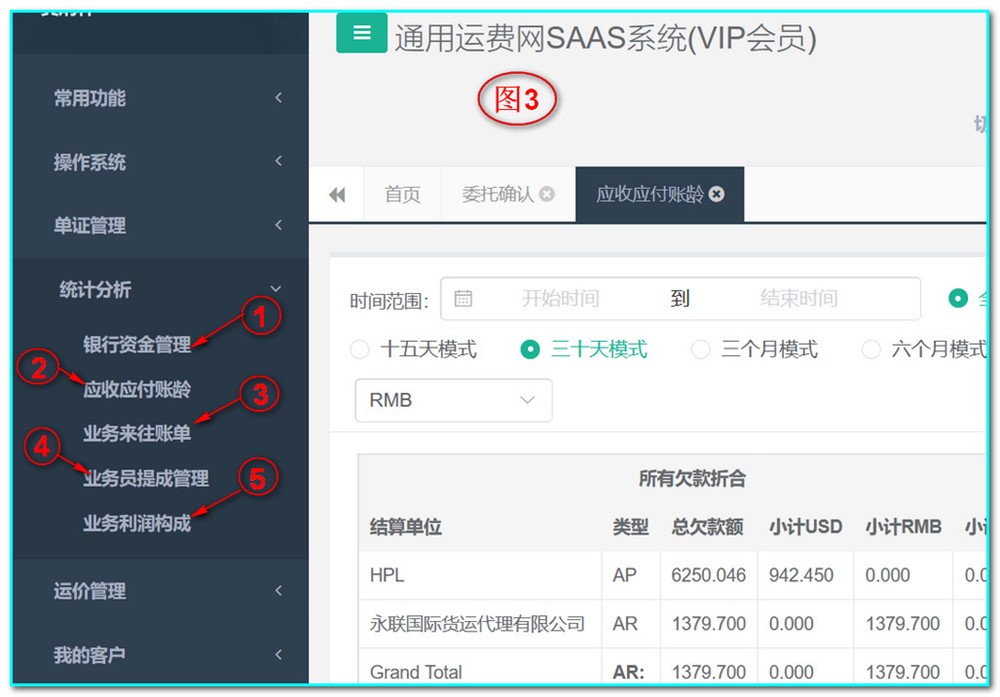Switch to the 首页 tab
Viewport: 1000px width, 697px height.
pyautogui.click(x=402, y=195)
